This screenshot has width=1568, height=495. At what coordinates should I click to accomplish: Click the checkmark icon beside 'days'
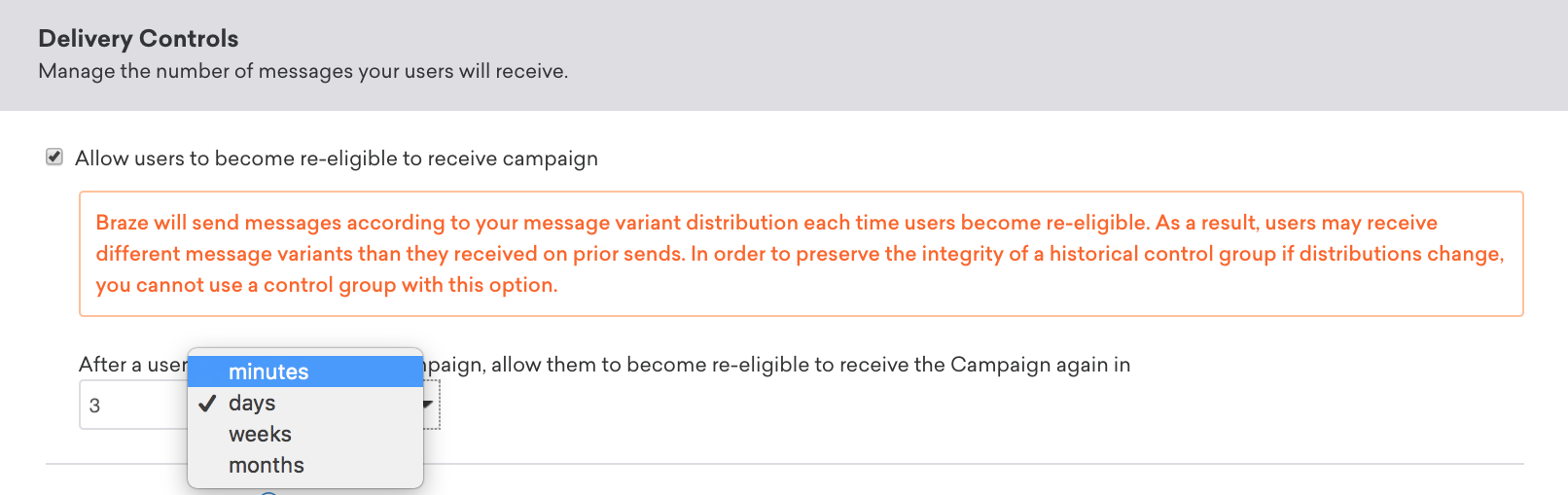(207, 404)
